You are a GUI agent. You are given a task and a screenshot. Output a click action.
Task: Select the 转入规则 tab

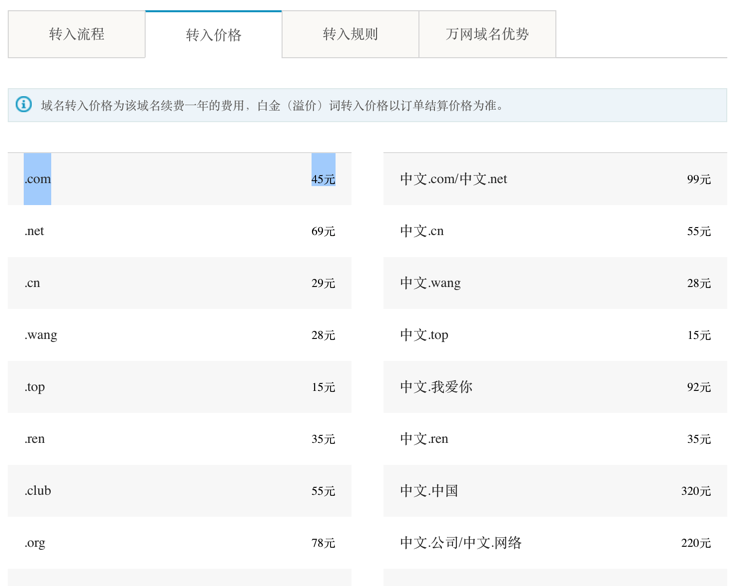pyautogui.click(x=350, y=34)
